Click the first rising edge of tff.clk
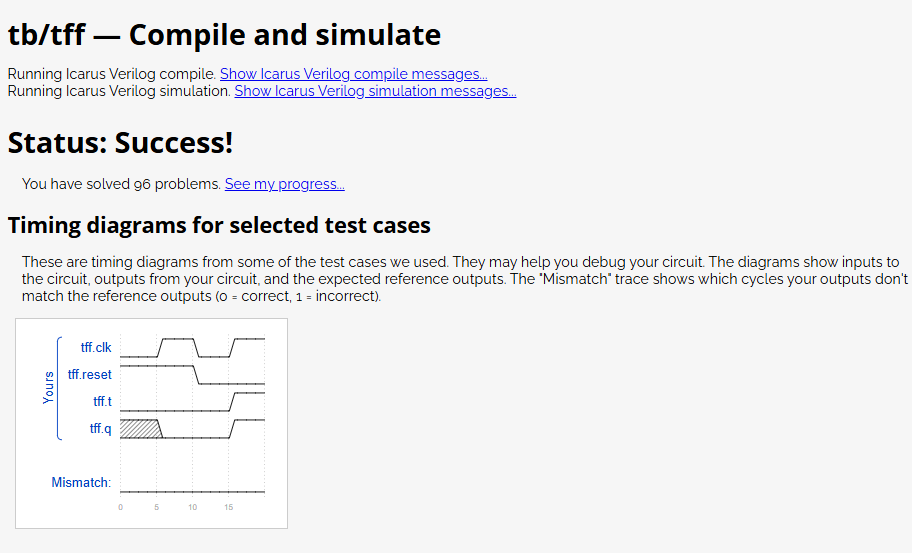The height and width of the screenshot is (553, 912). tap(161, 348)
